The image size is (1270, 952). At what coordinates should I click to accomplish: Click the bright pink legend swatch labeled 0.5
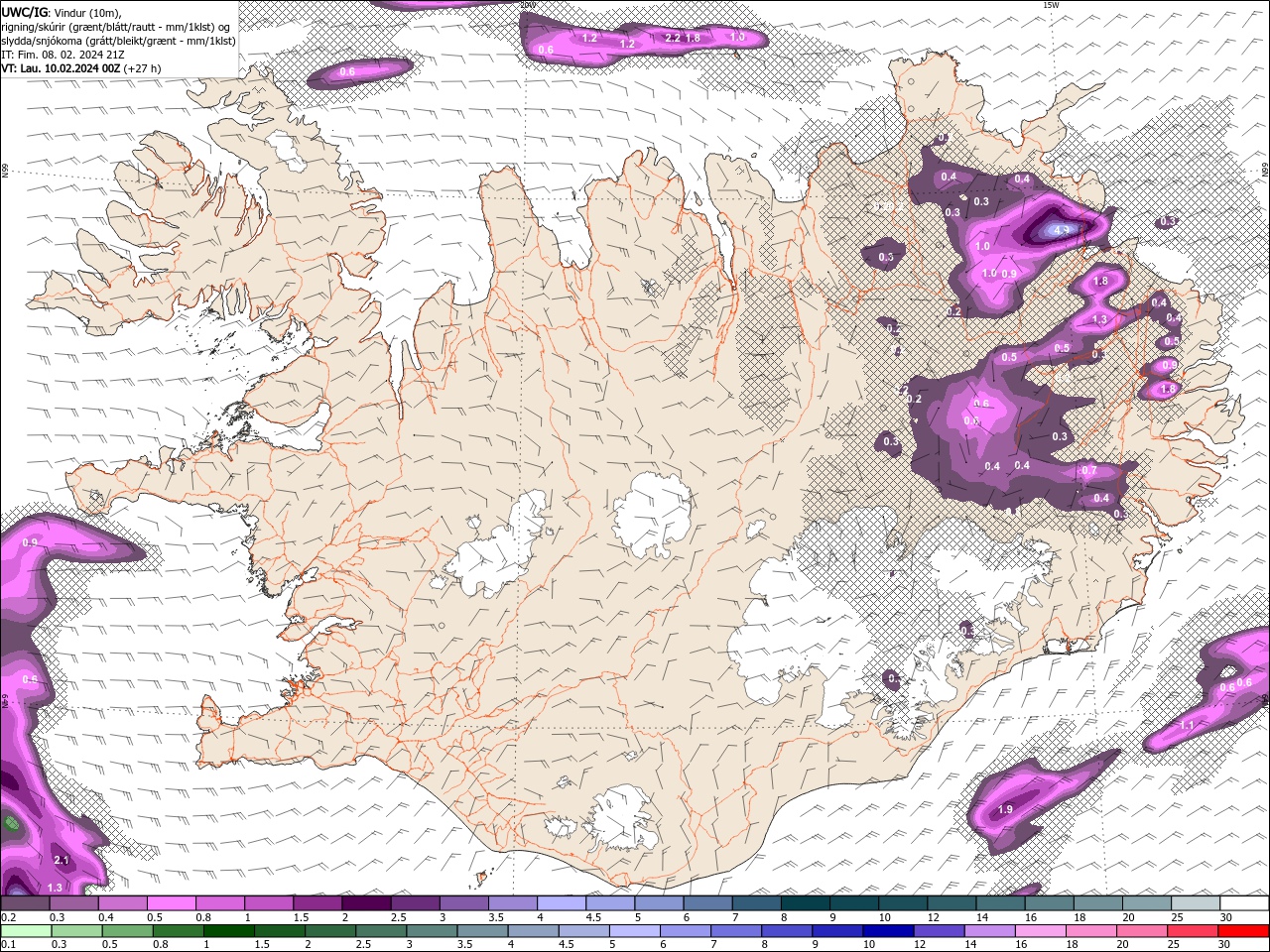point(171,903)
